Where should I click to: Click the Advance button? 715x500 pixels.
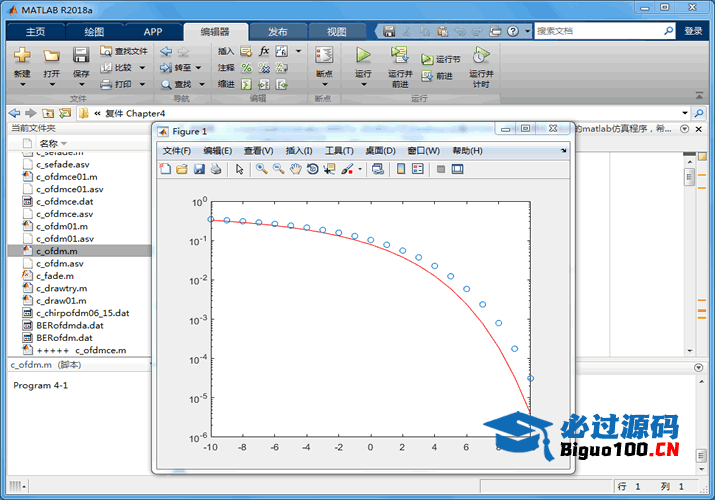point(437,76)
